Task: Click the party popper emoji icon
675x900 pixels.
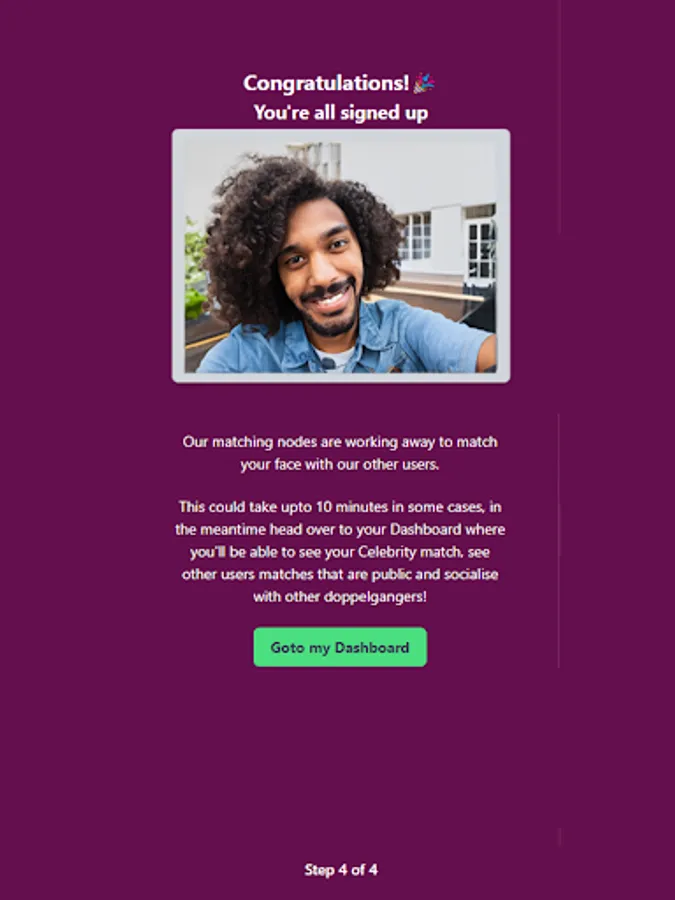Action: pyautogui.click(x=424, y=83)
